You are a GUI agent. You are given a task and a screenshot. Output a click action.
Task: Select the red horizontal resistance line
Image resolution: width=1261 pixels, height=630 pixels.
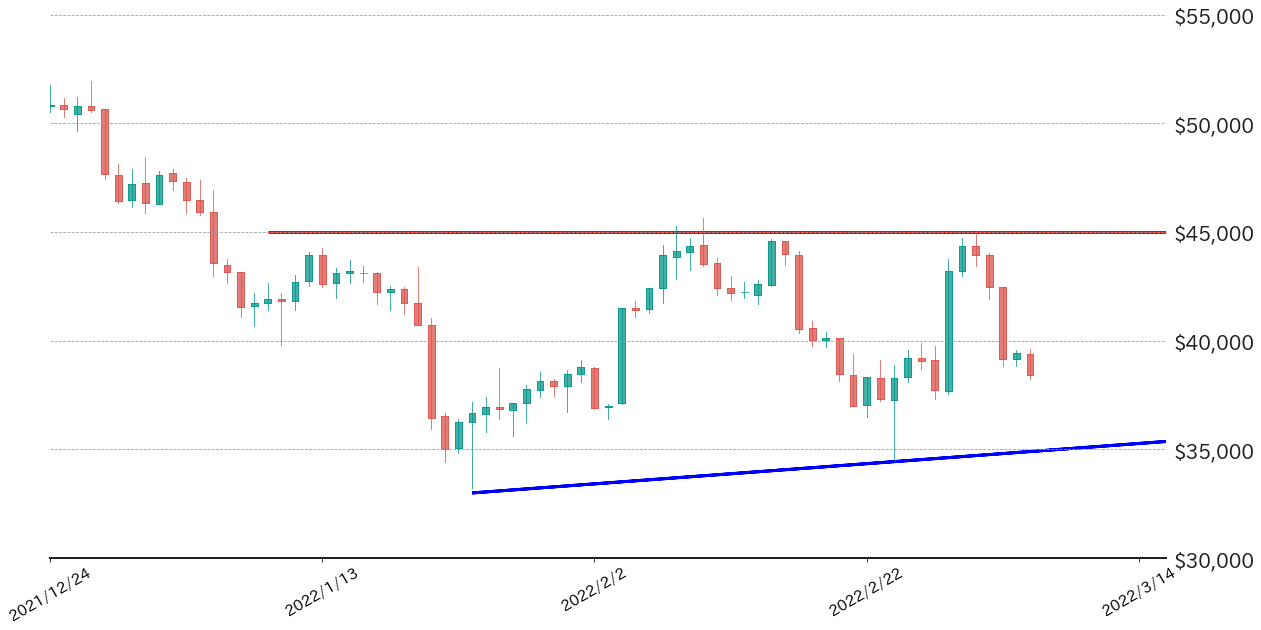tap(700, 232)
